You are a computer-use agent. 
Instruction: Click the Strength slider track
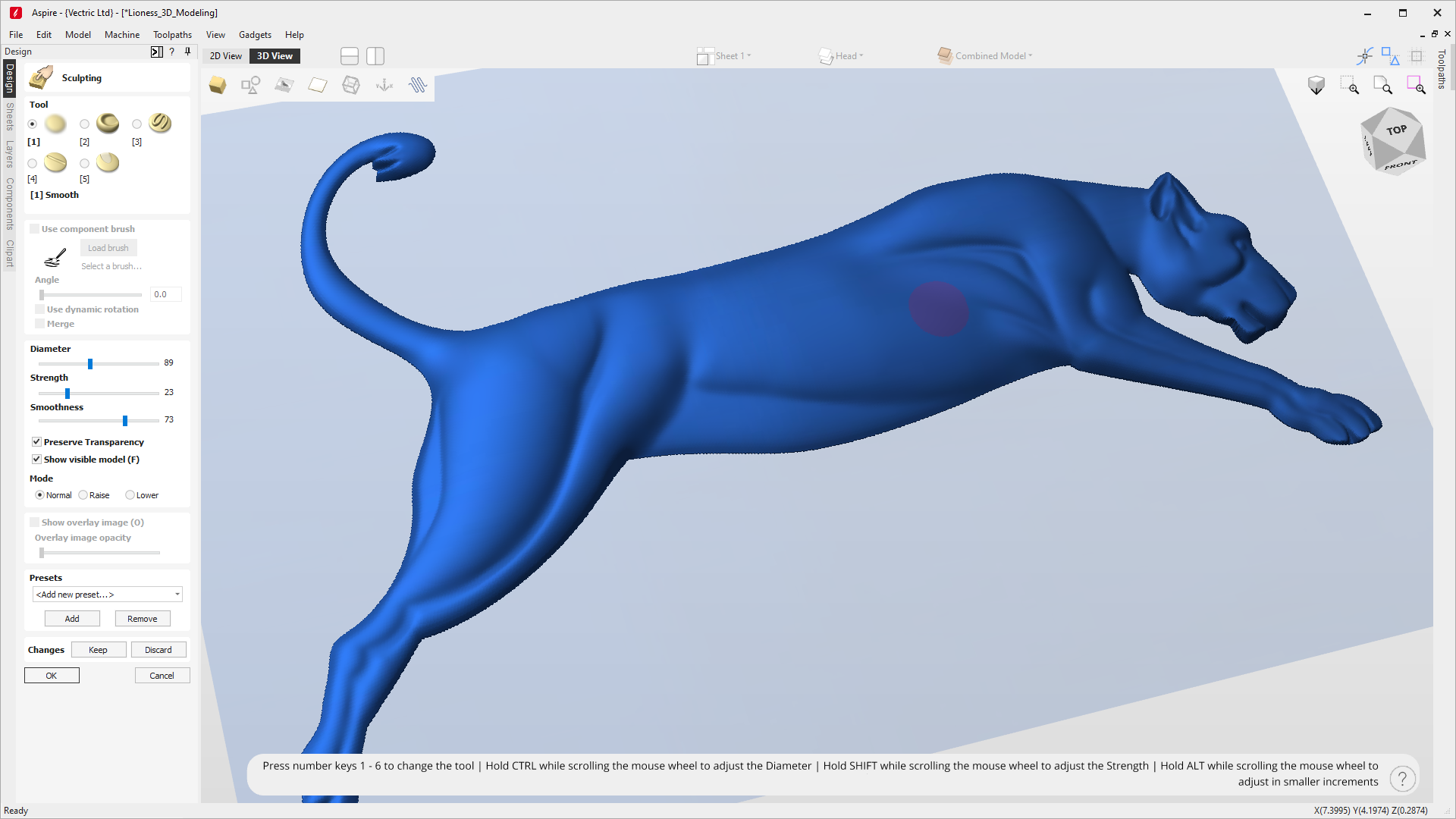(114, 394)
